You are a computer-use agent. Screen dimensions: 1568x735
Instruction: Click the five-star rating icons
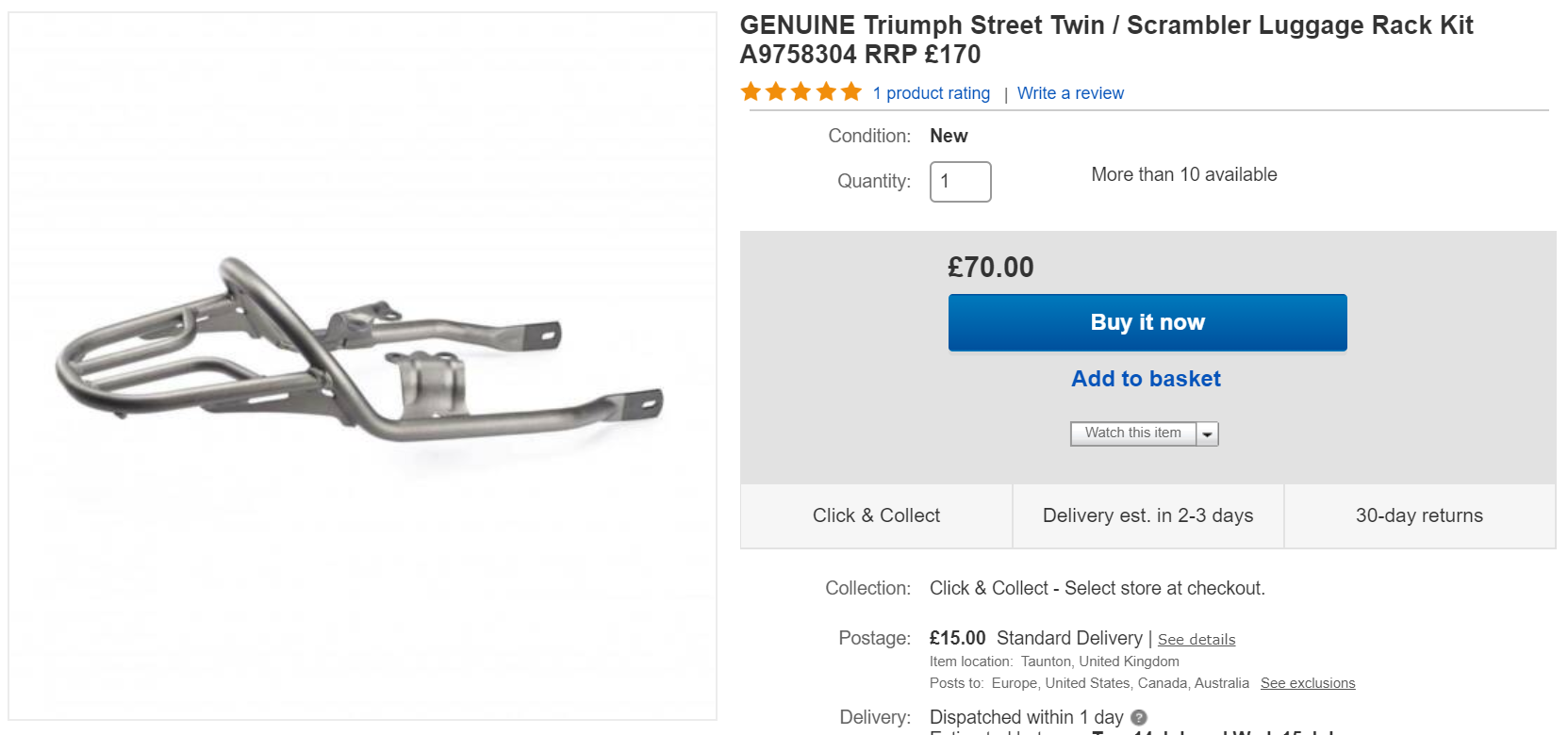pos(801,92)
